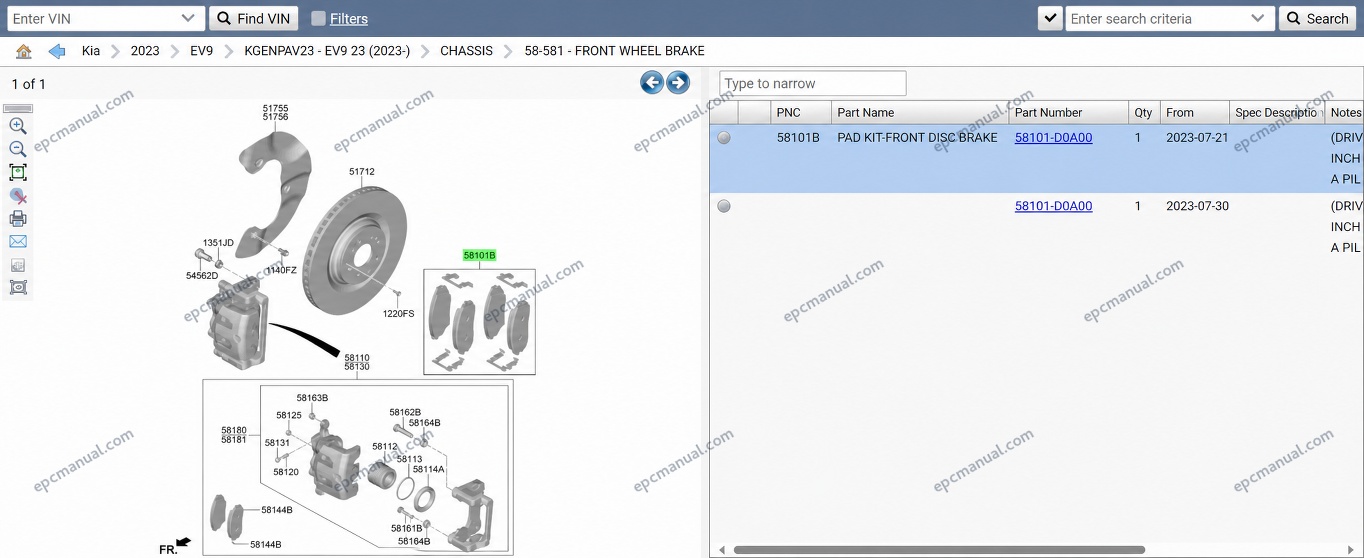
Task: Show next diagram with the right arrow
Action: (678, 83)
